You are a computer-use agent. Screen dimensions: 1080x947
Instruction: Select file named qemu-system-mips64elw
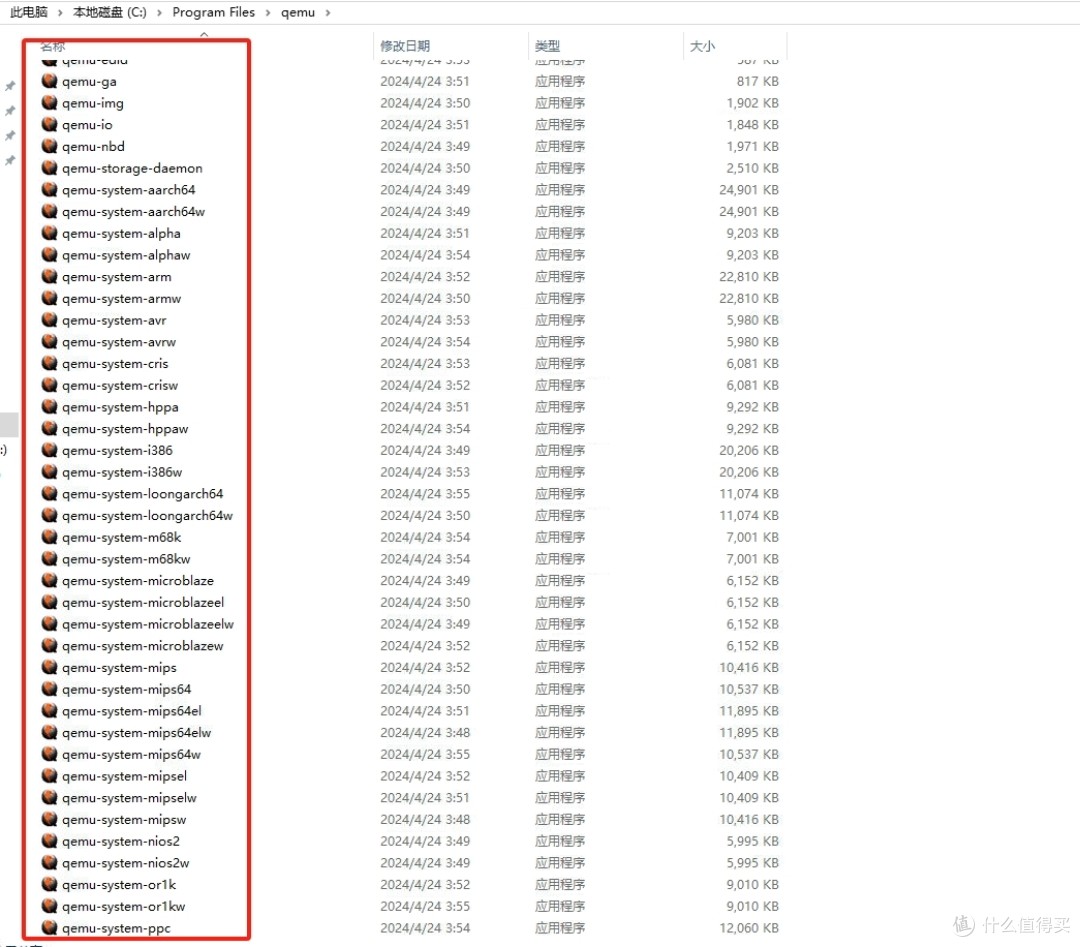pos(136,732)
